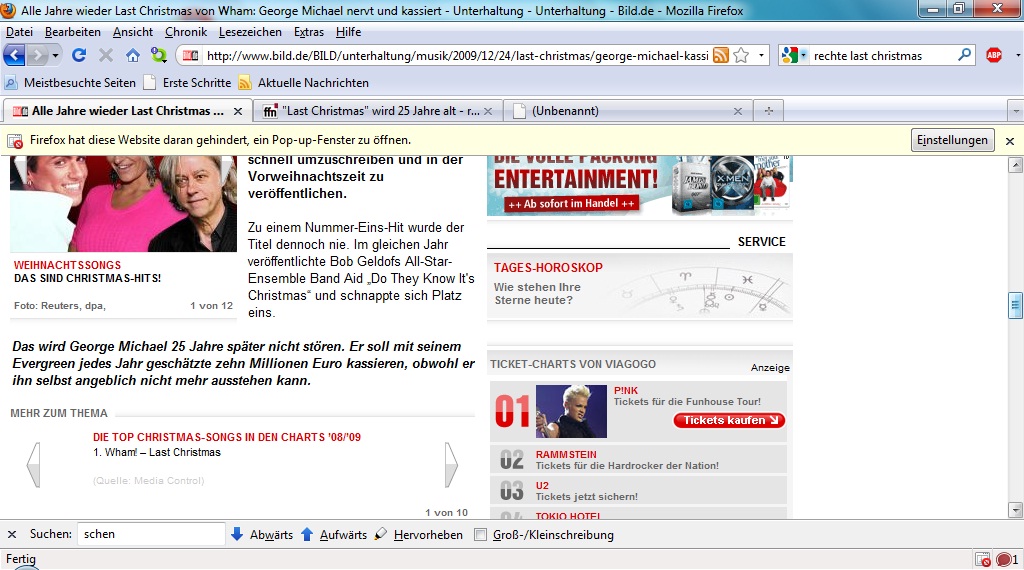Toggle Hervorheben highlight all

click(x=419, y=535)
